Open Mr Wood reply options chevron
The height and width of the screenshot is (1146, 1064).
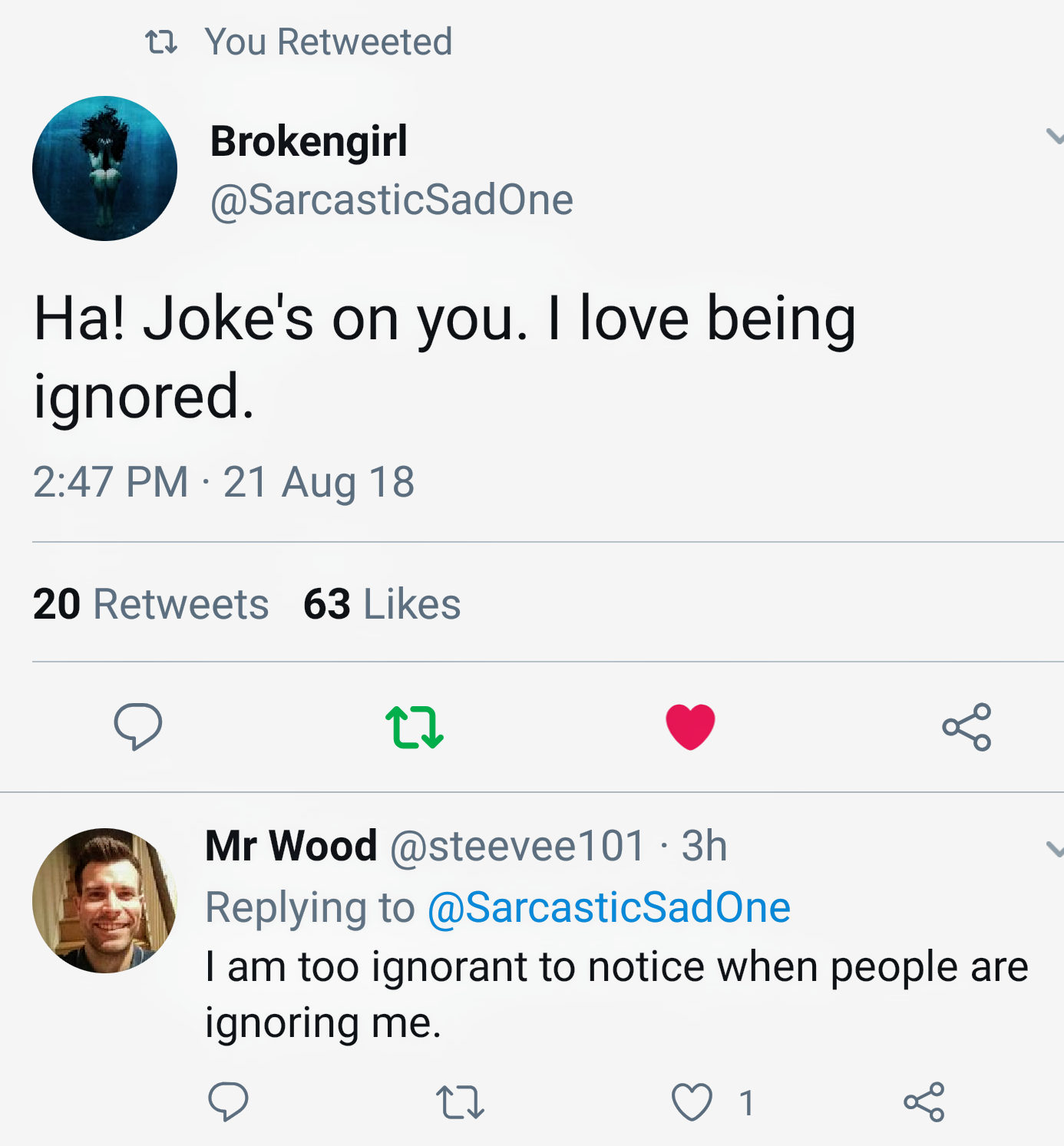1055,848
